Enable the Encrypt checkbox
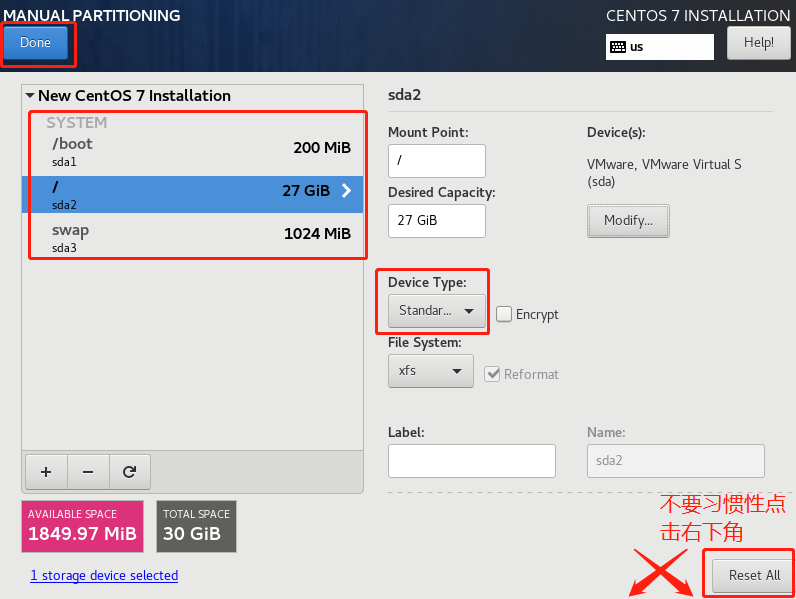 [504, 314]
